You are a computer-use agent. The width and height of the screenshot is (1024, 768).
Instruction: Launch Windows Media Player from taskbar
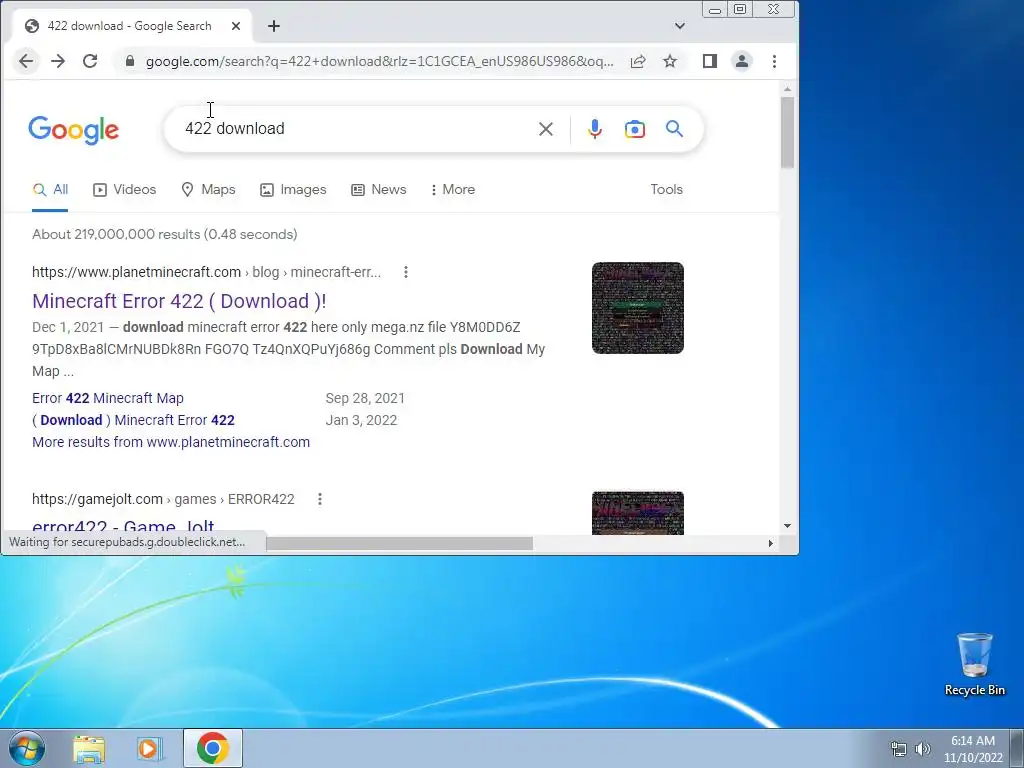pos(149,748)
